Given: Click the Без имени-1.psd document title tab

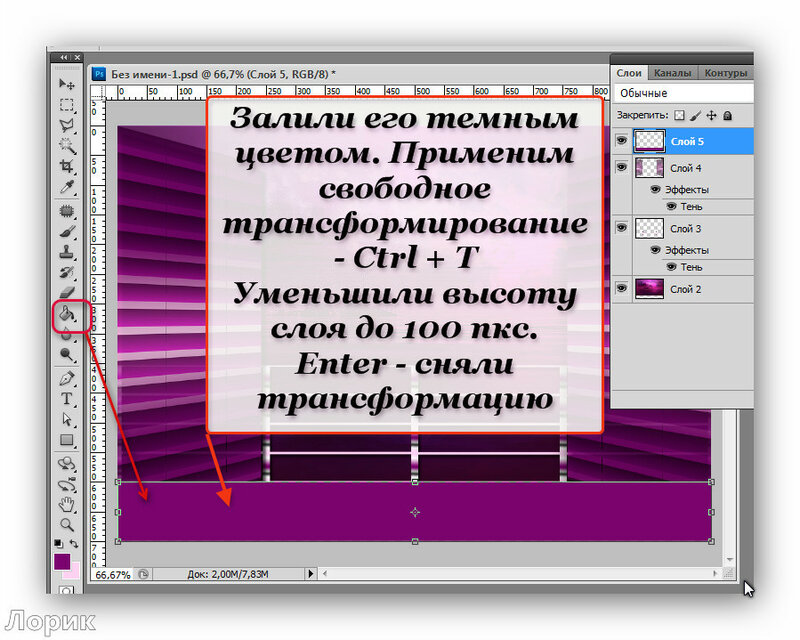Looking at the screenshot, I should [x=223, y=75].
